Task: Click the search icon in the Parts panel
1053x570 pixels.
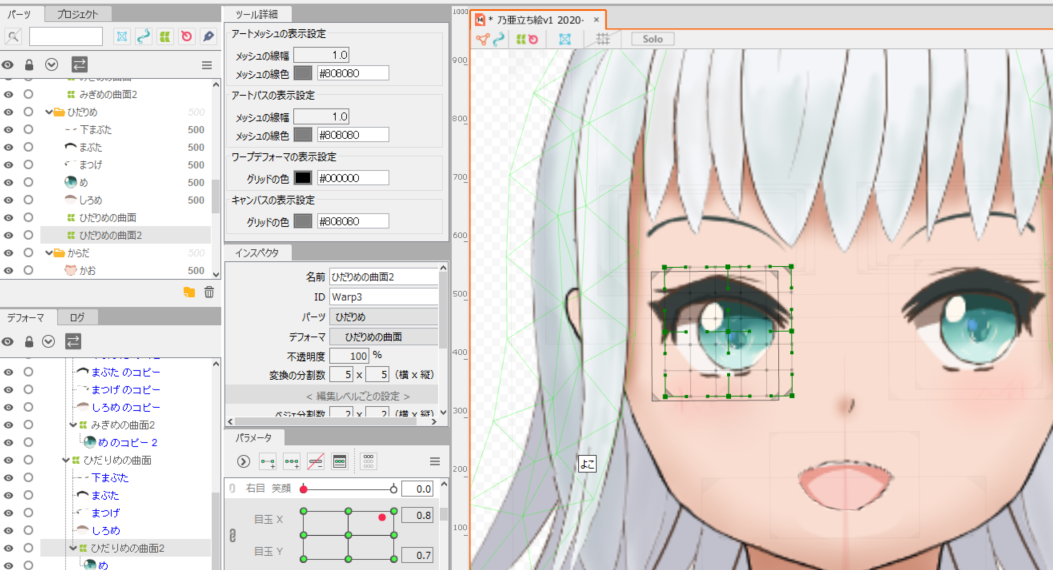Action: (13, 36)
